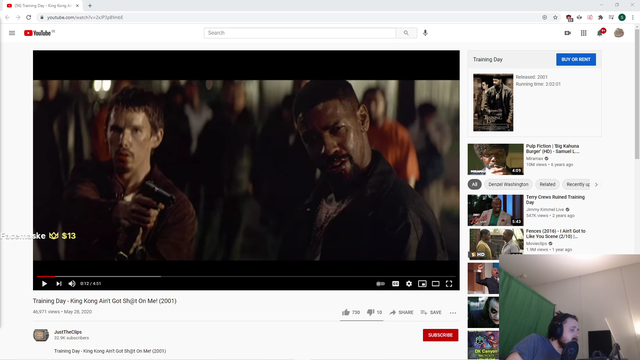Open more actions three-dot menu
Image resolution: width=640 pixels, height=360 pixels.
[x=453, y=313]
